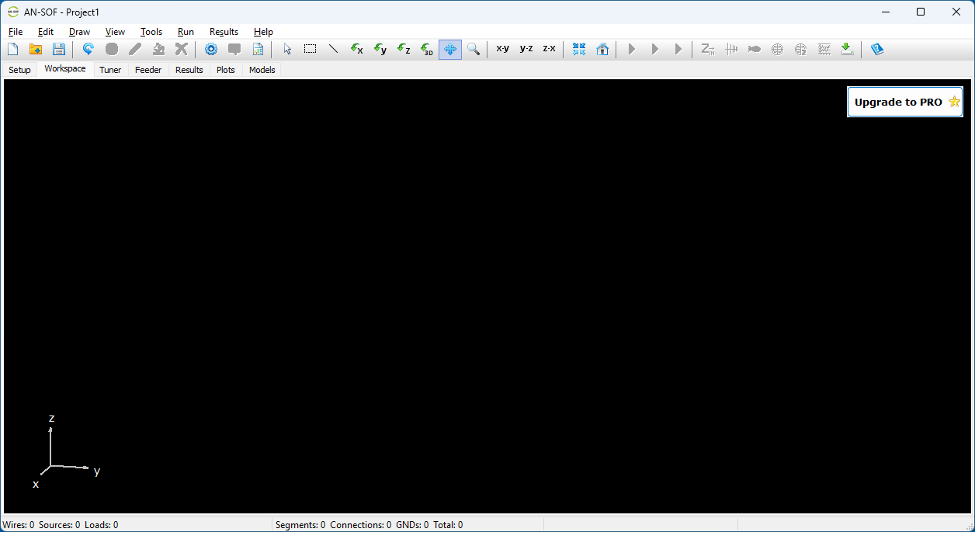The height and width of the screenshot is (533, 977).
Task: Open the Draw menu
Action: tap(80, 32)
